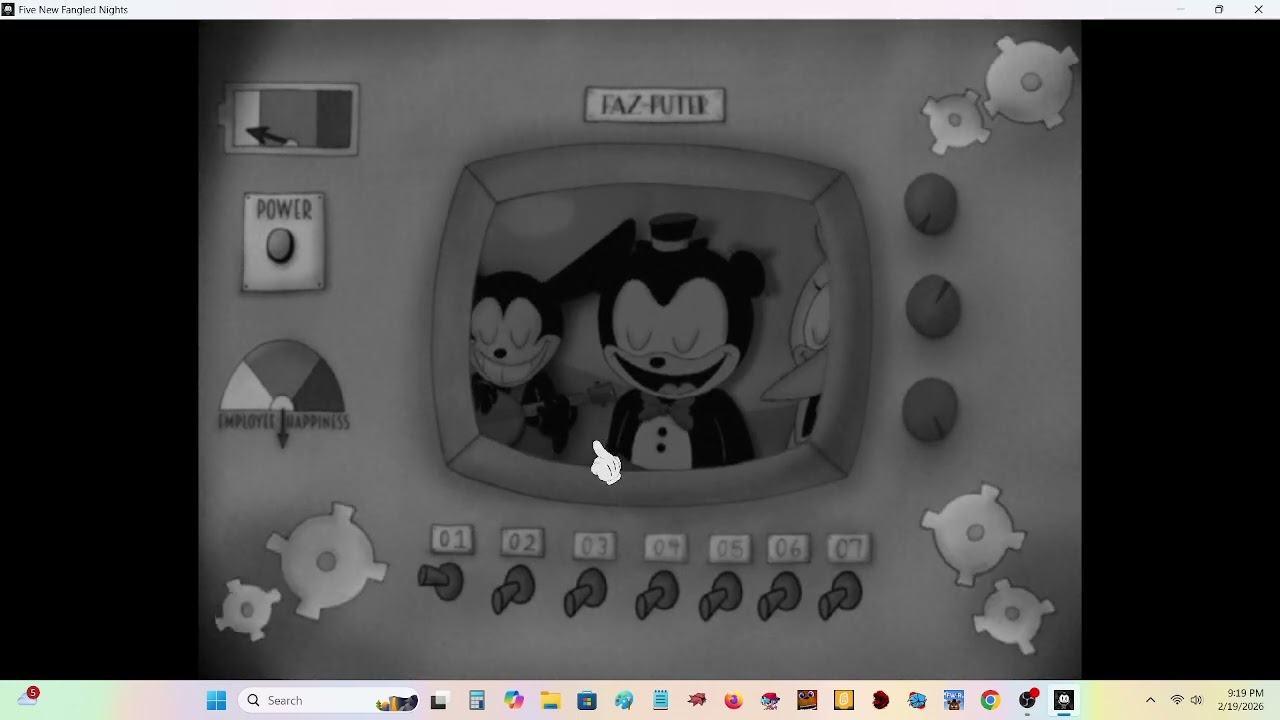
Task: Flip the lever under camera 06
Action: (x=780, y=596)
